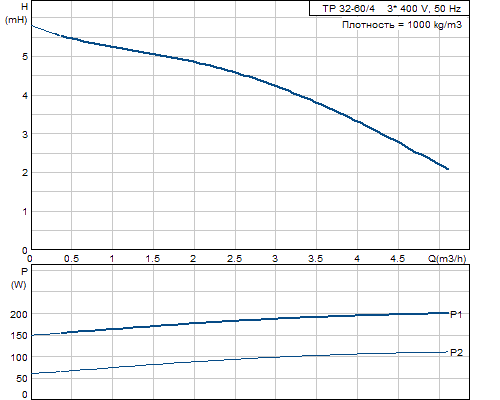This screenshot has height=400, width=500.
Task: Click the 200 tick on the power axis
Action: [x=19, y=314]
